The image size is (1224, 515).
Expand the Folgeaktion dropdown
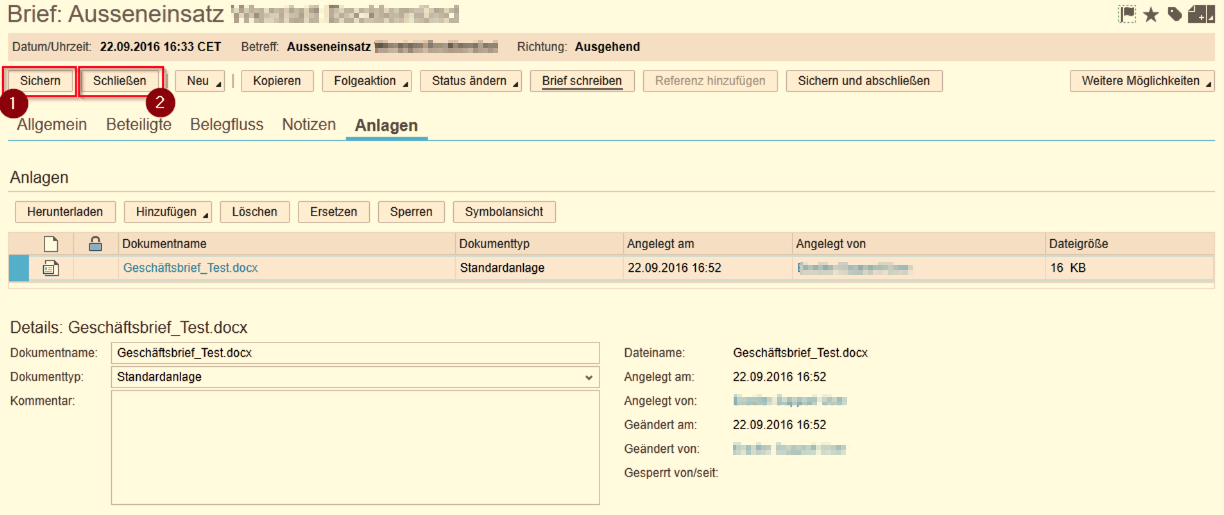pos(366,81)
